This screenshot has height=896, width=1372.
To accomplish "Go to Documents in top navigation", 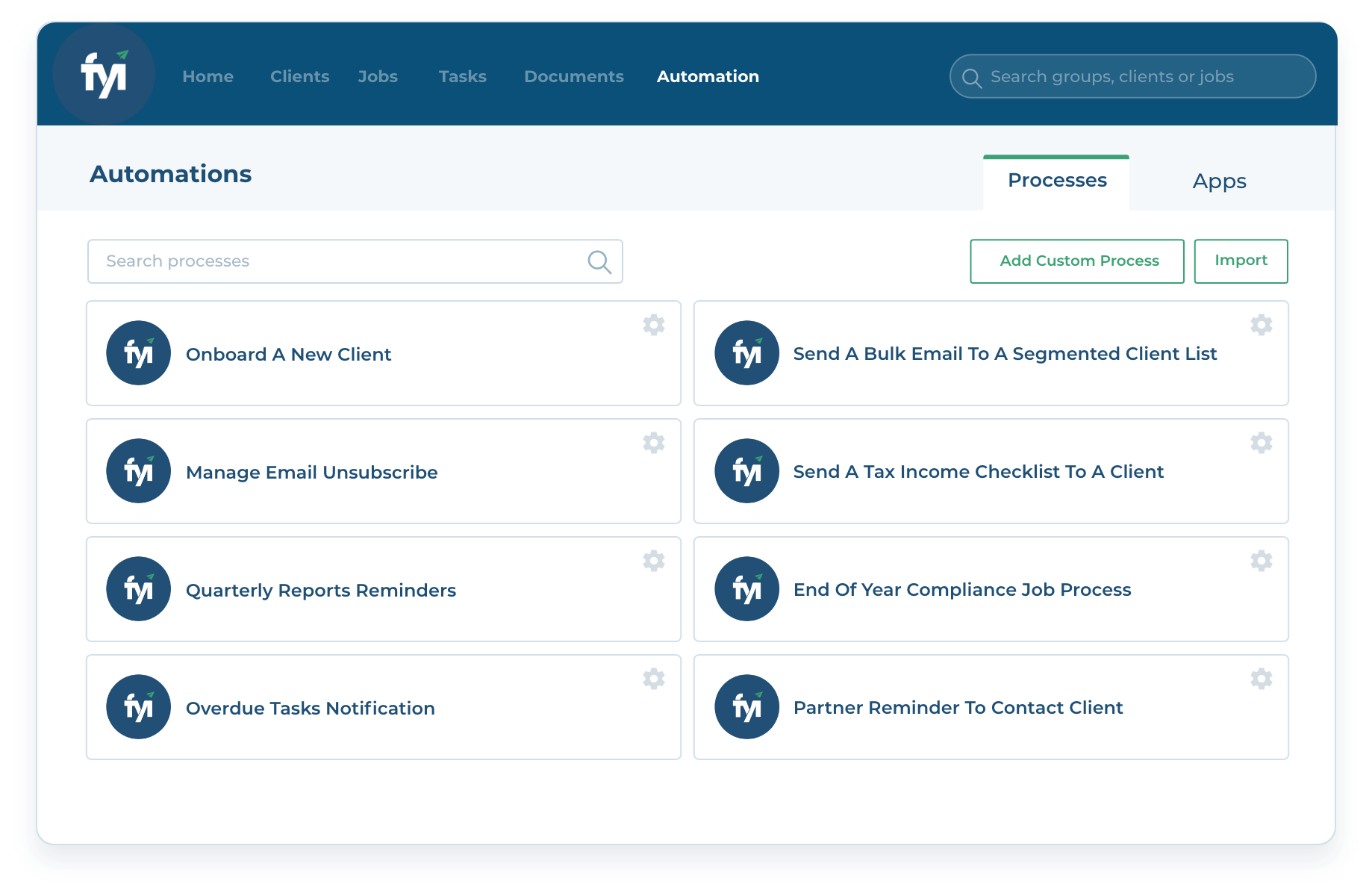I will click(573, 76).
